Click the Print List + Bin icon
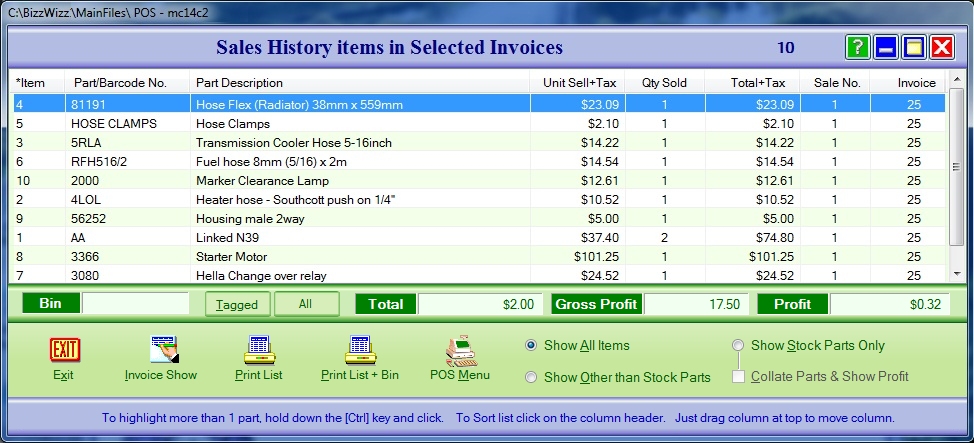The height and width of the screenshot is (443, 974). point(361,350)
